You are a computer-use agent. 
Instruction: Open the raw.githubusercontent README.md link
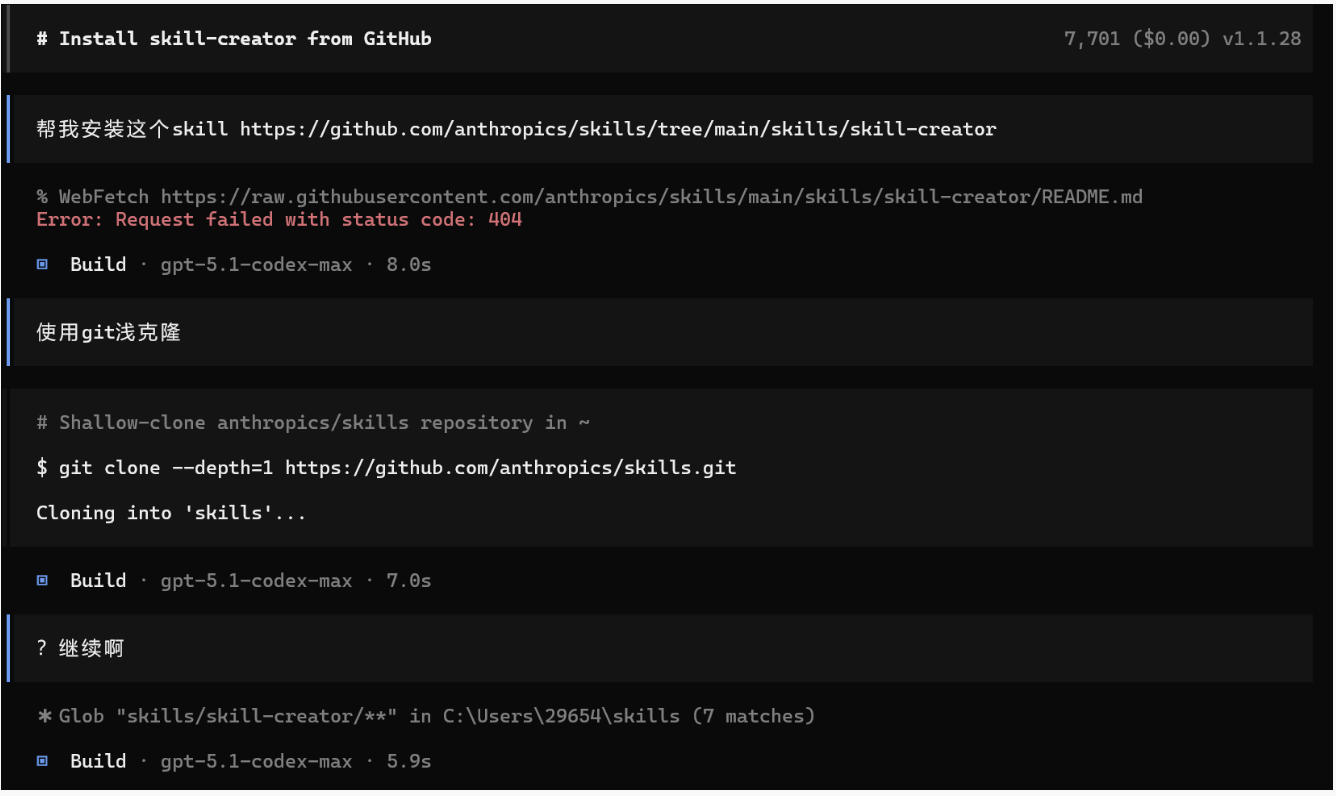pyautogui.click(x=651, y=197)
